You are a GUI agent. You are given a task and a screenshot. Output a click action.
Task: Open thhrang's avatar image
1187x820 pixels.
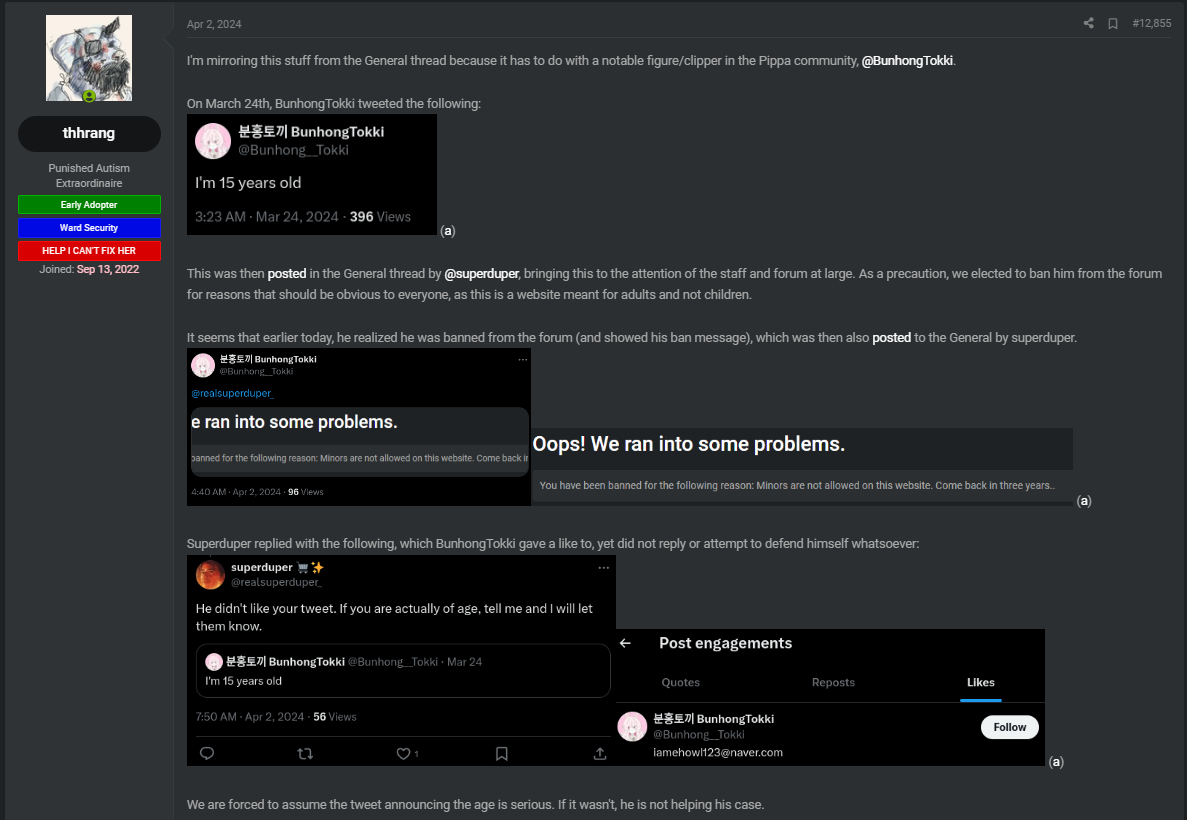pyautogui.click(x=89, y=58)
